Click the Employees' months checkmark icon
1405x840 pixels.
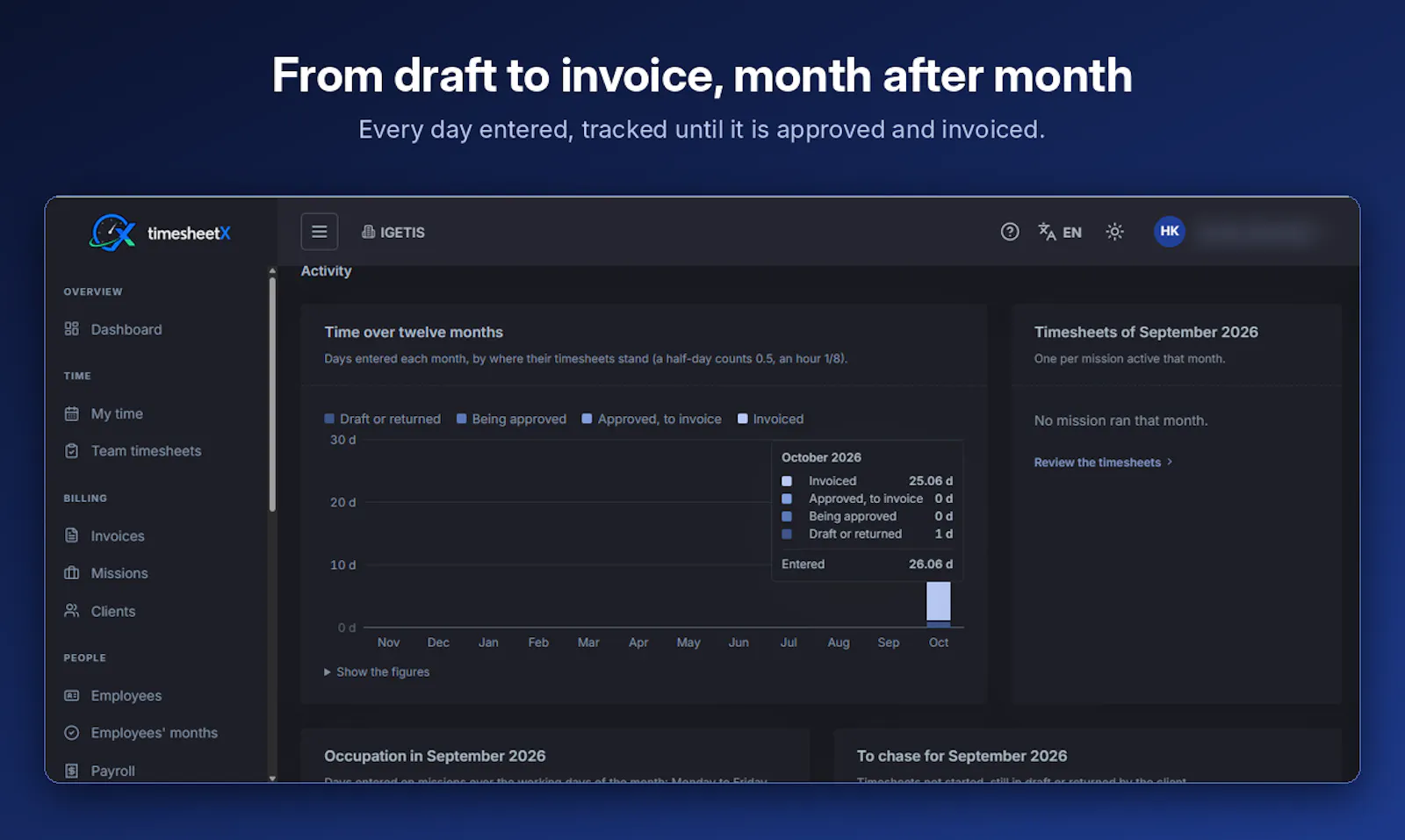(72, 732)
